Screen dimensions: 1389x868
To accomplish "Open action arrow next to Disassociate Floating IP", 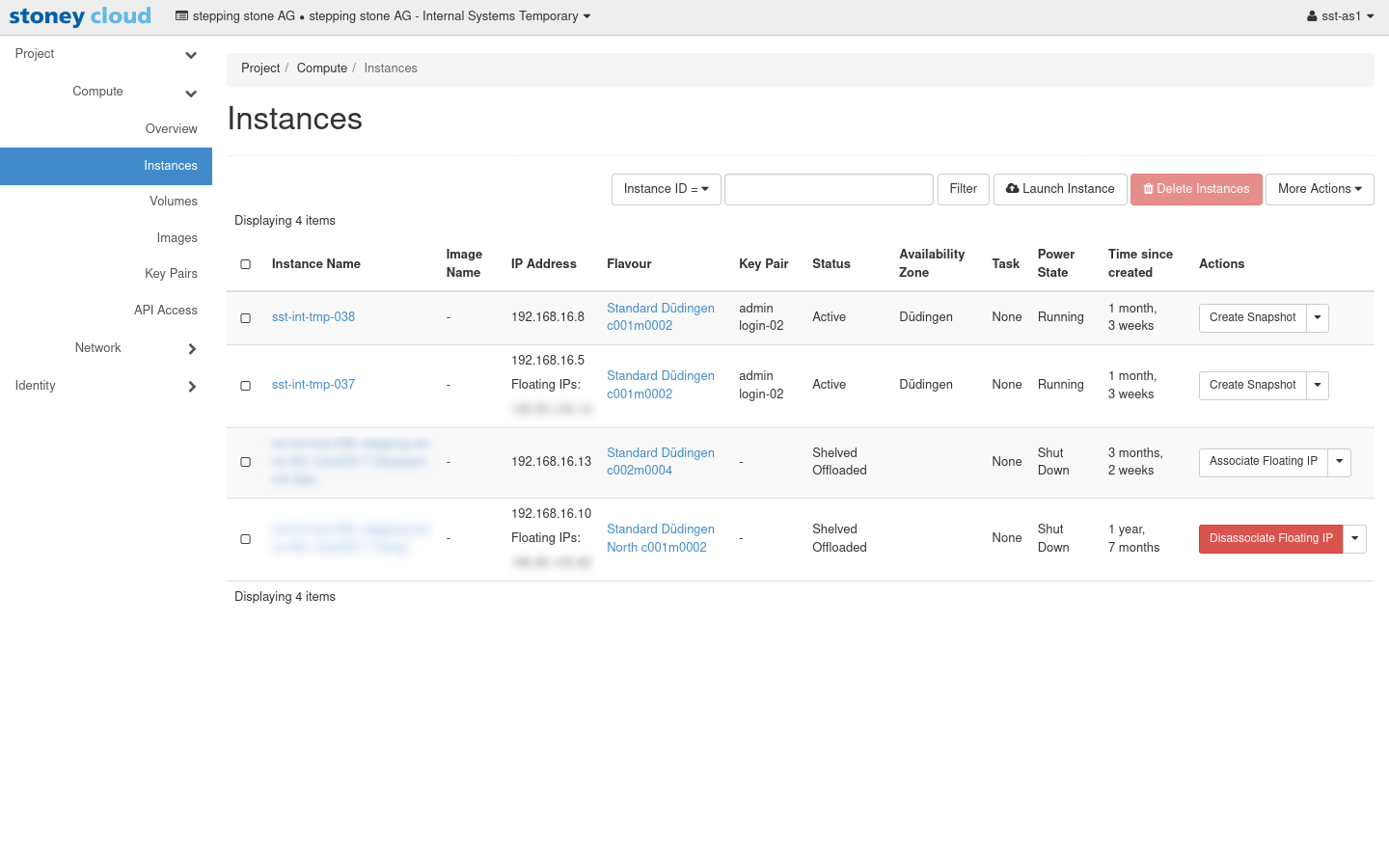I will [1355, 538].
